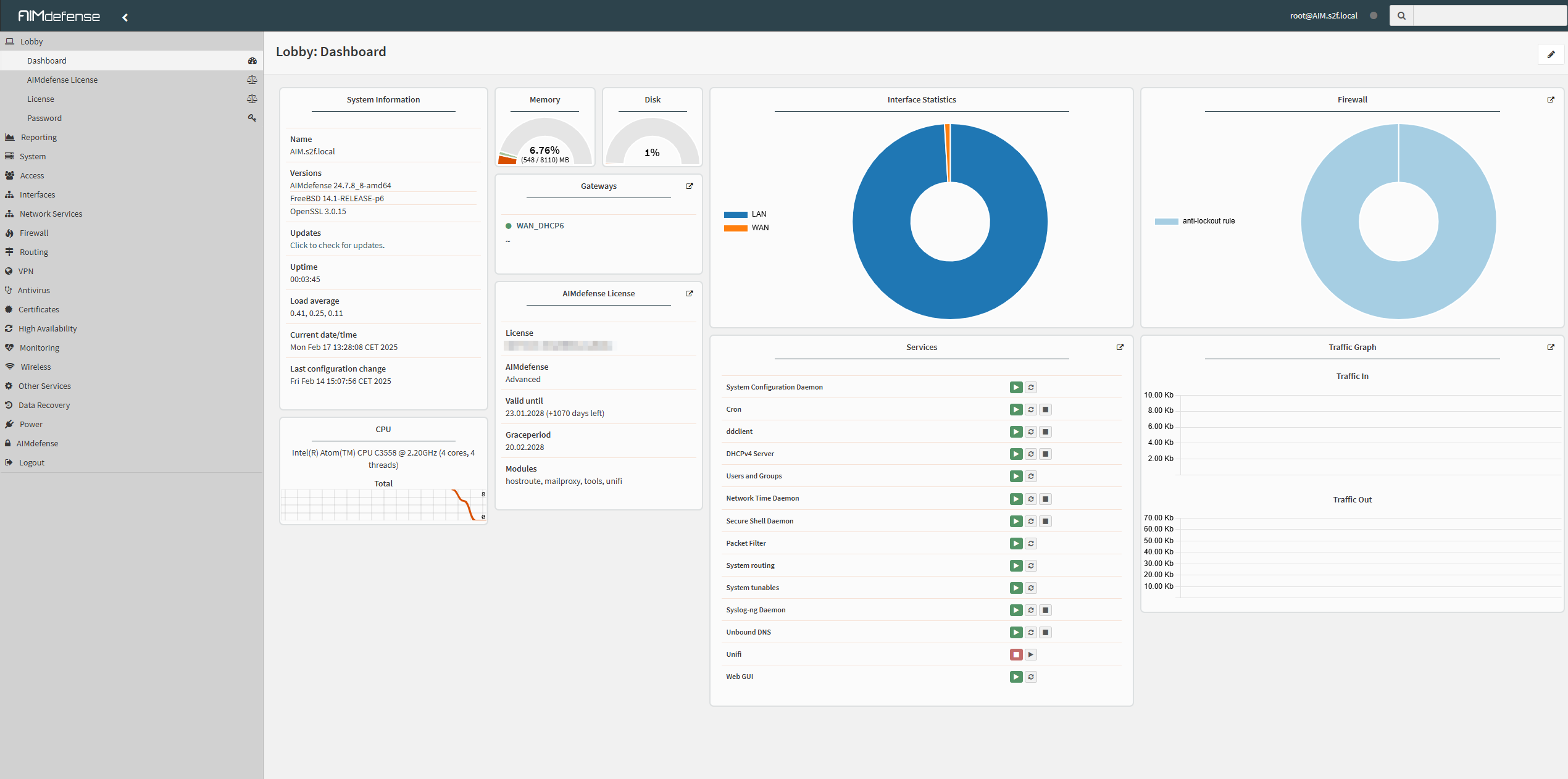Open AIMdefense License menu item
Screen dimensions: 1568x779
(62, 80)
